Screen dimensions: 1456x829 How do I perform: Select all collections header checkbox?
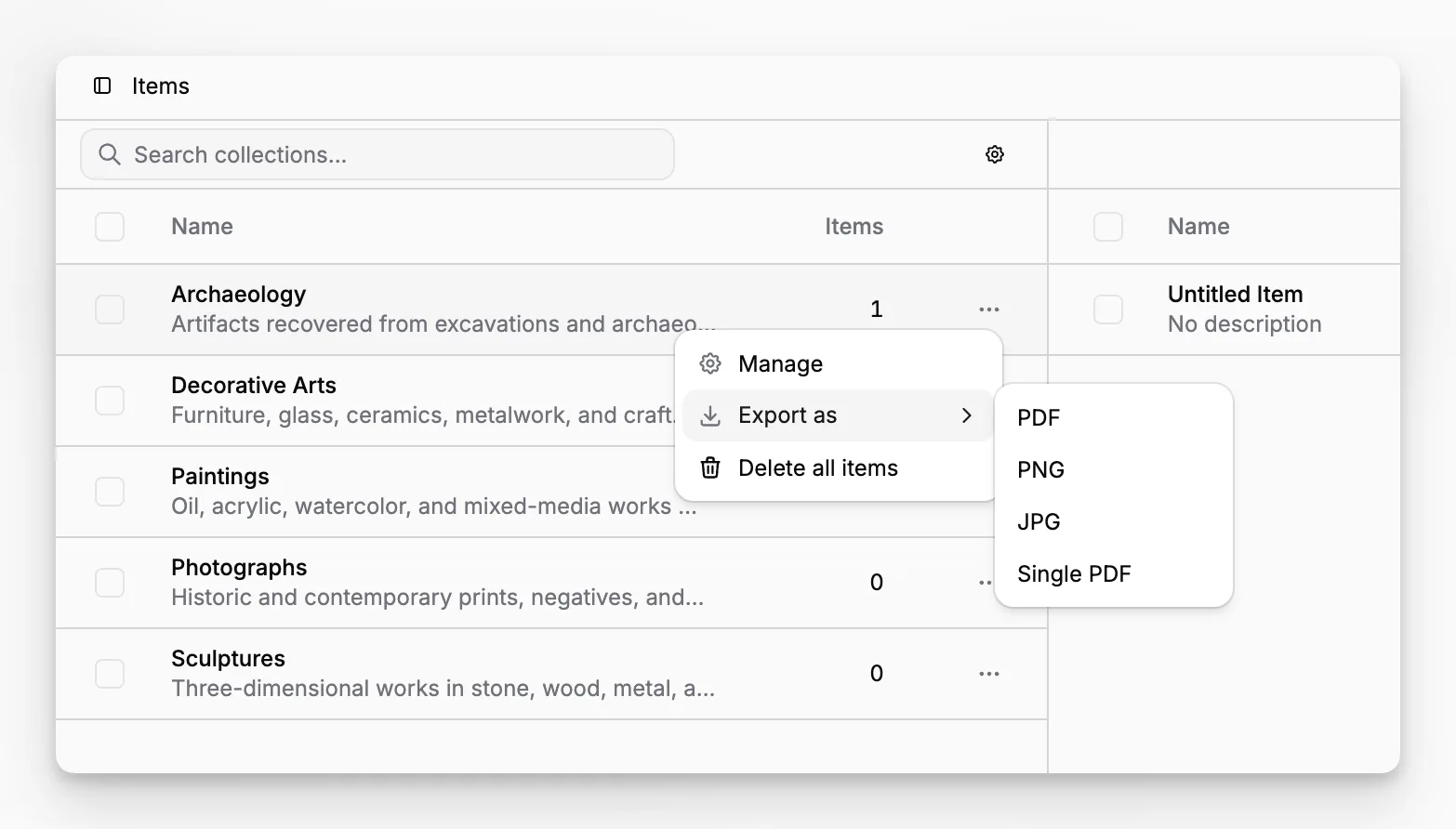pyautogui.click(x=110, y=227)
